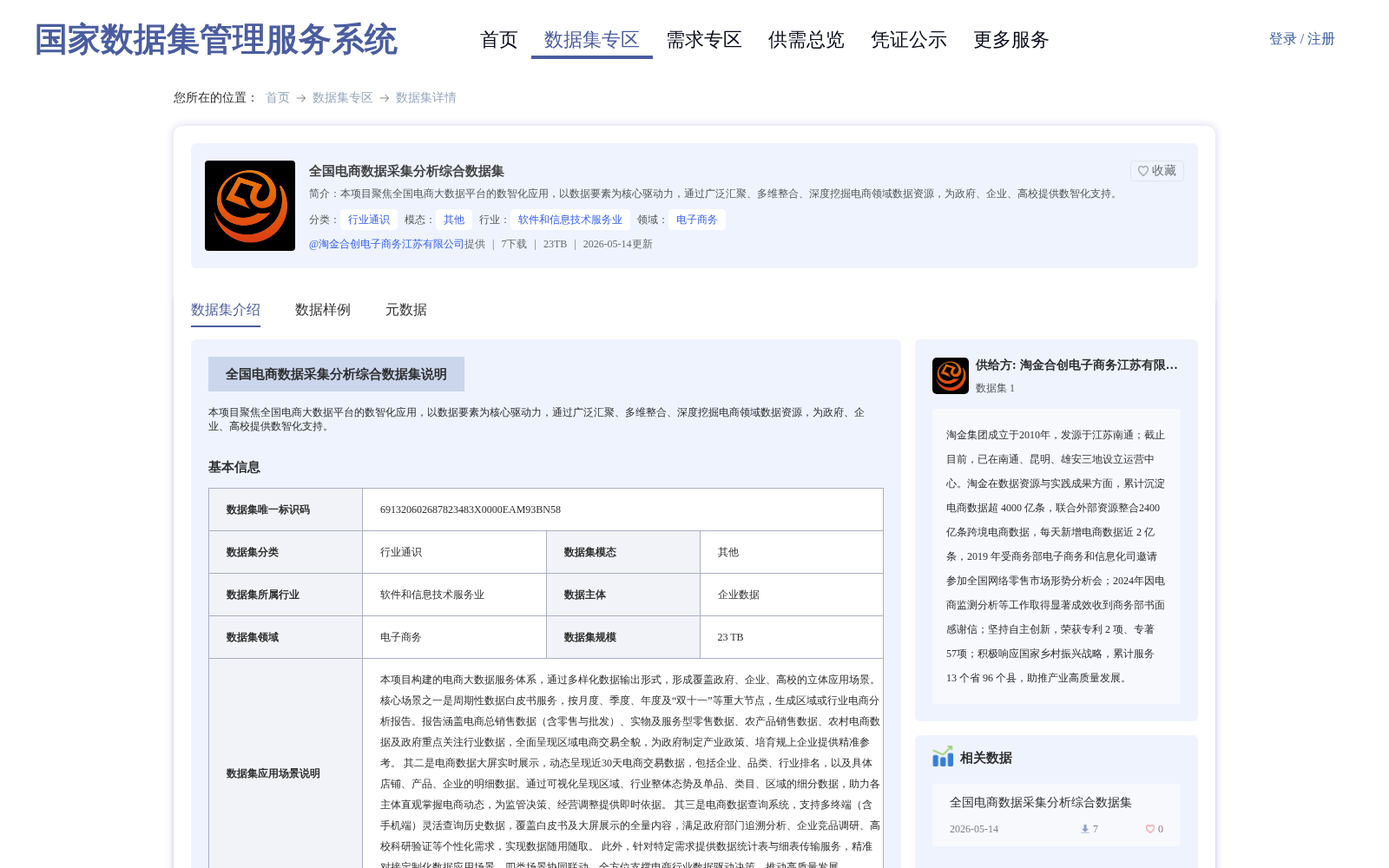Click the 相关数据 heading
The height and width of the screenshot is (868, 1389).
pyautogui.click(x=986, y=758)
